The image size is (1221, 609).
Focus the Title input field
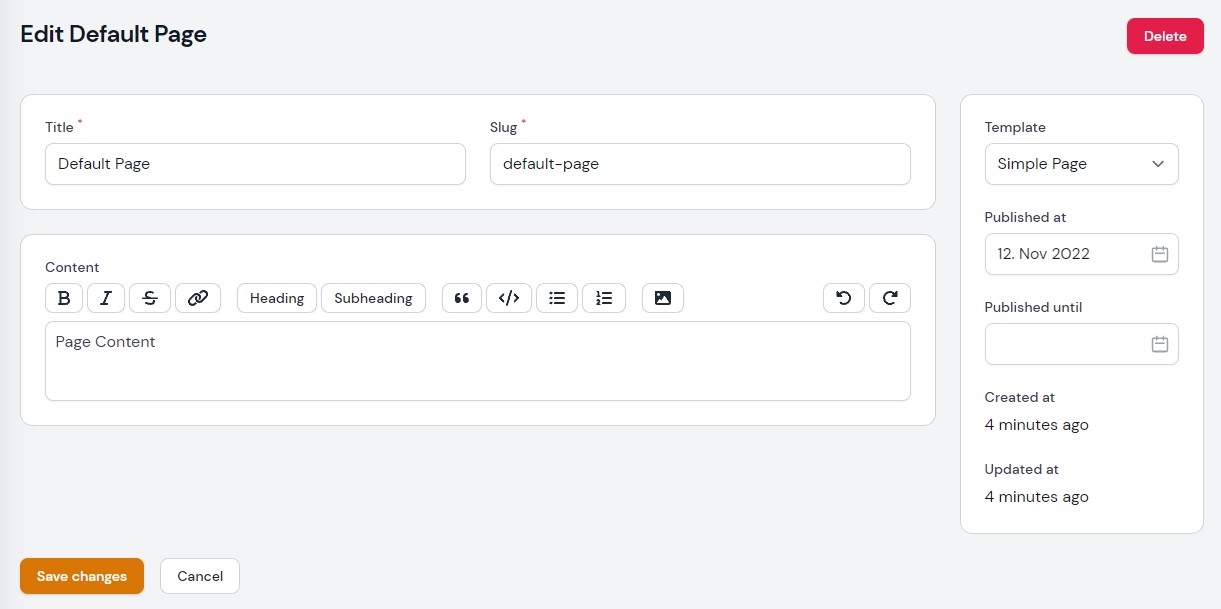point(255,164)
